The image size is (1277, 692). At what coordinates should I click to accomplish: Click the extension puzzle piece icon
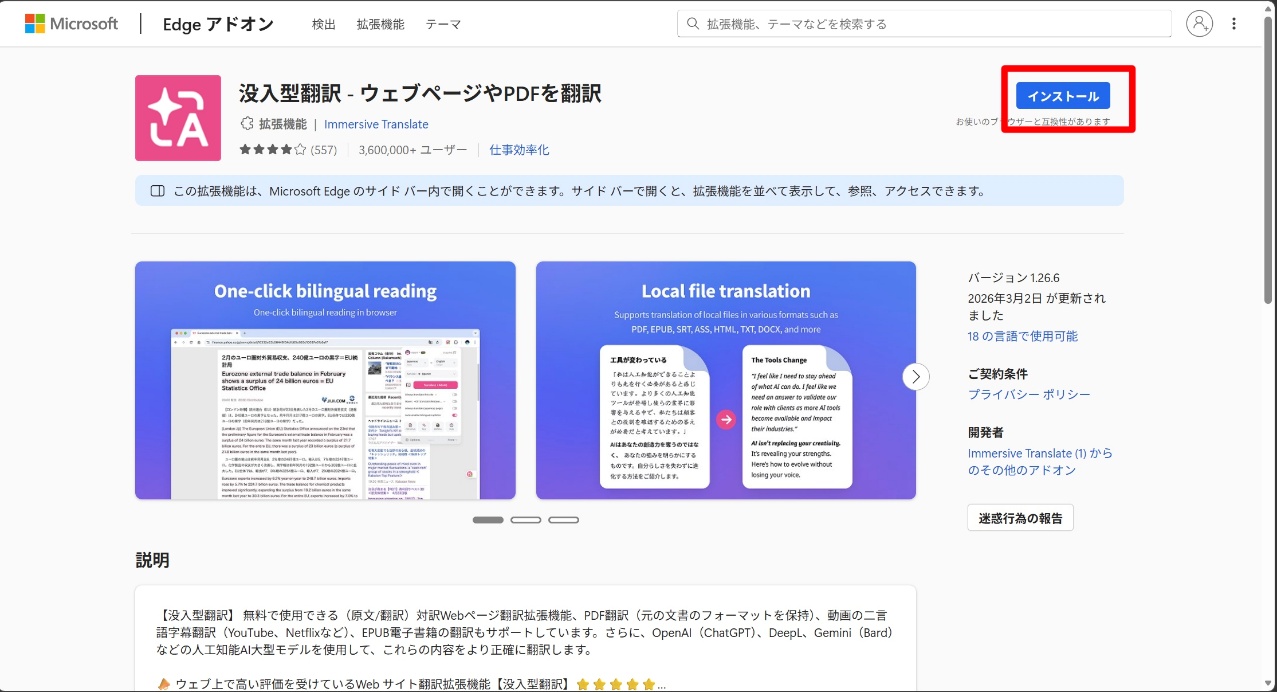tap(247, 124)
